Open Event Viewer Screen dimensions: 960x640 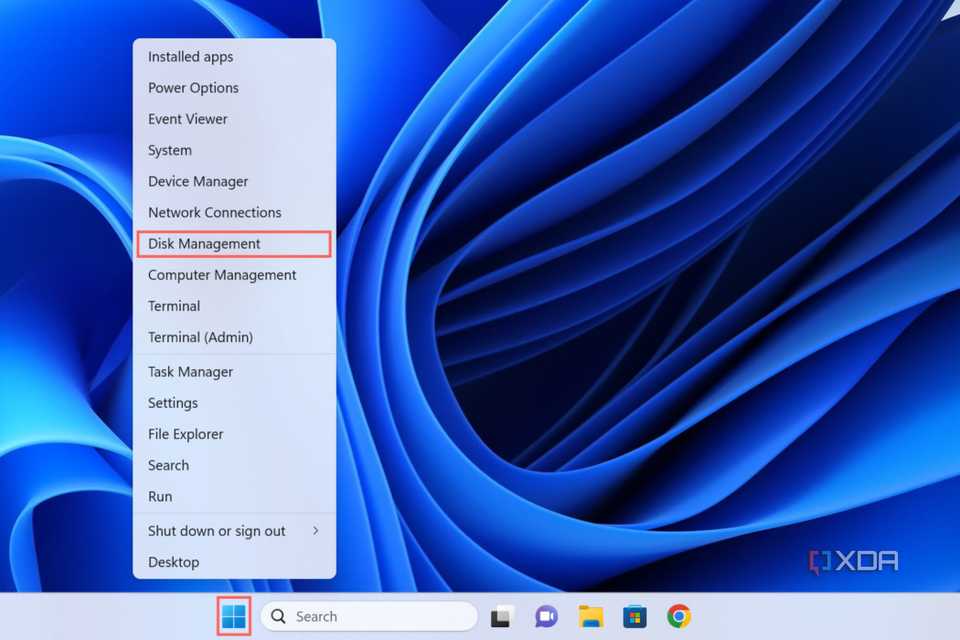click(x=234, y=119)
